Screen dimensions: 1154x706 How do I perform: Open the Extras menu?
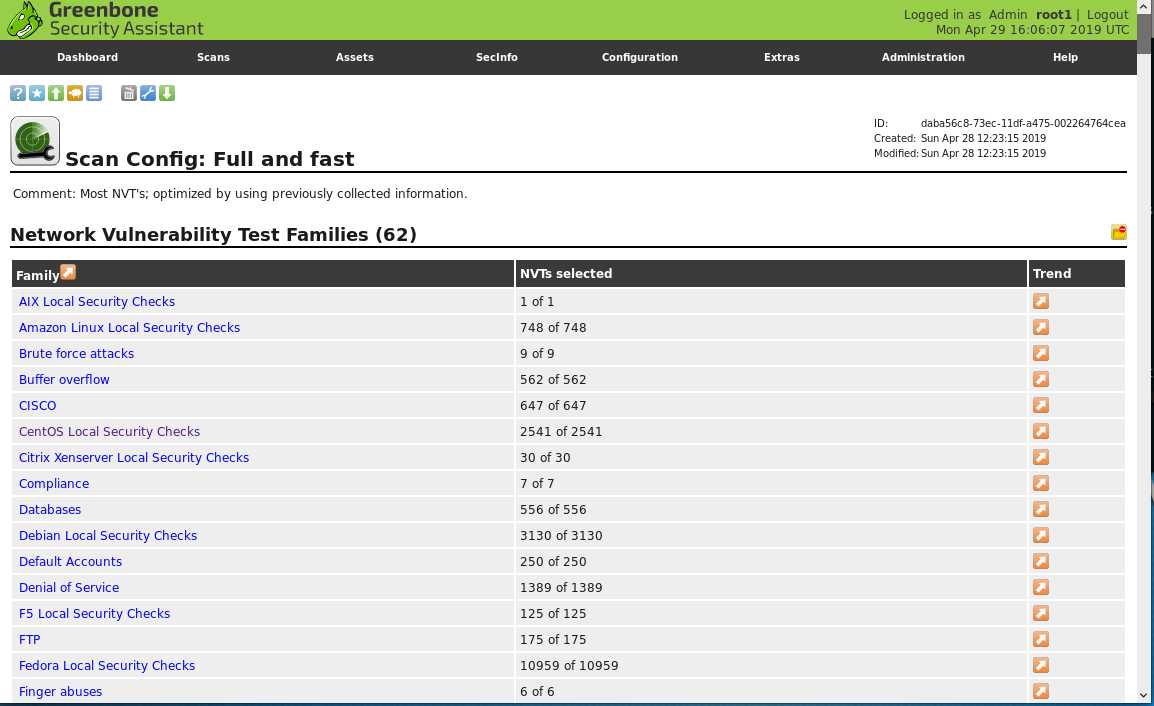(782, 57)
